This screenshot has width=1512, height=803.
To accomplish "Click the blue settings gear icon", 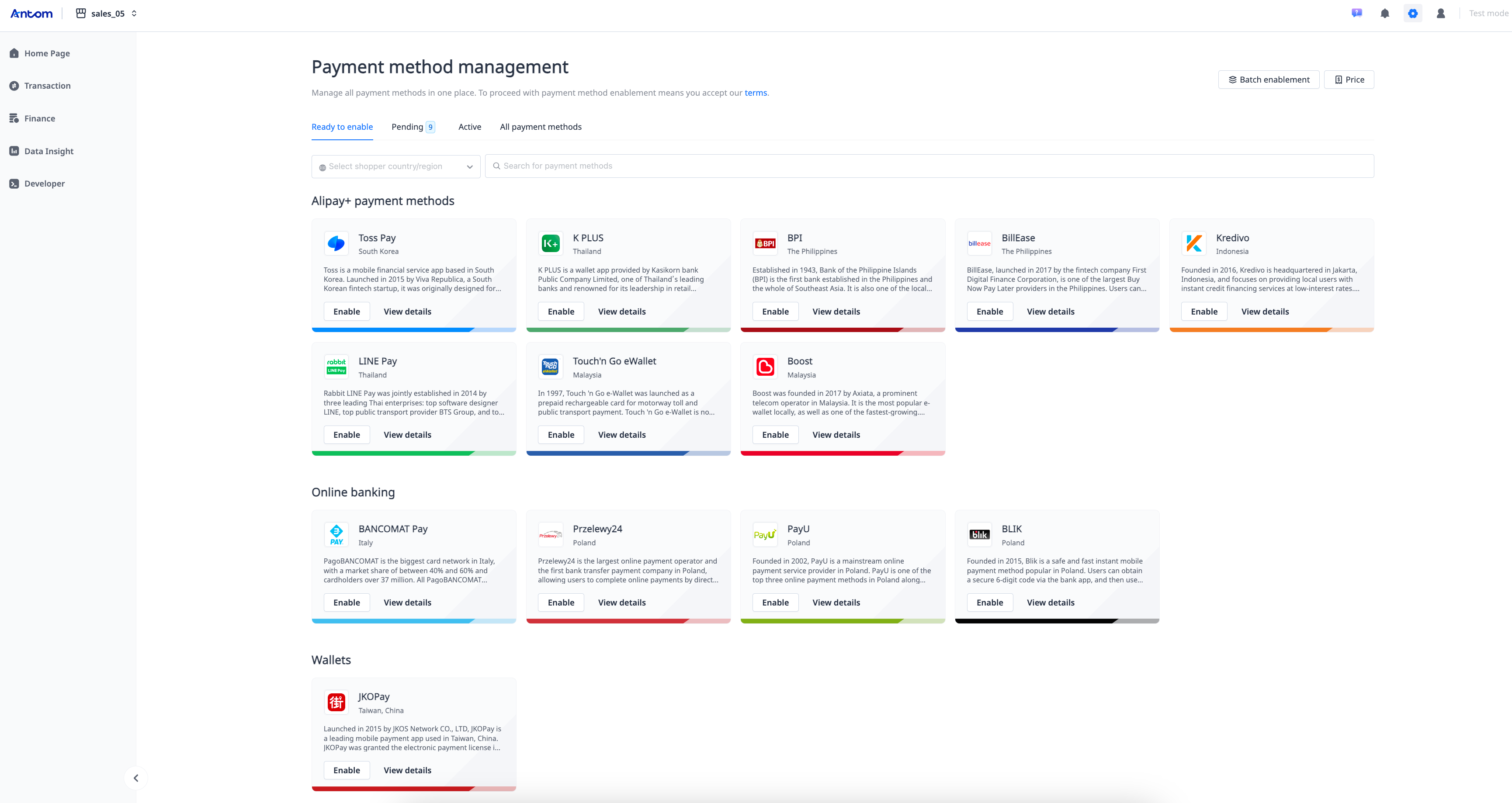I will click(x=1413, y=14).
